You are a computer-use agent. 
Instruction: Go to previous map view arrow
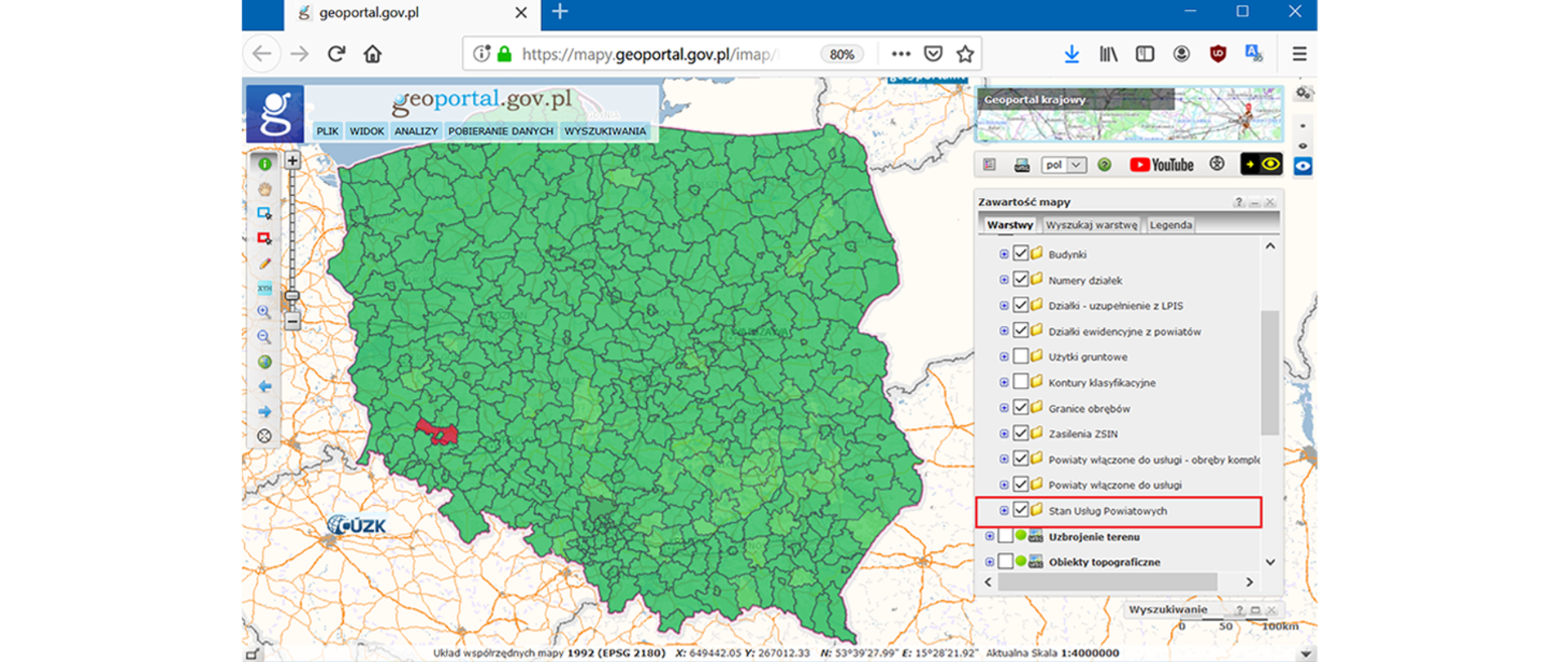point(265,387)
